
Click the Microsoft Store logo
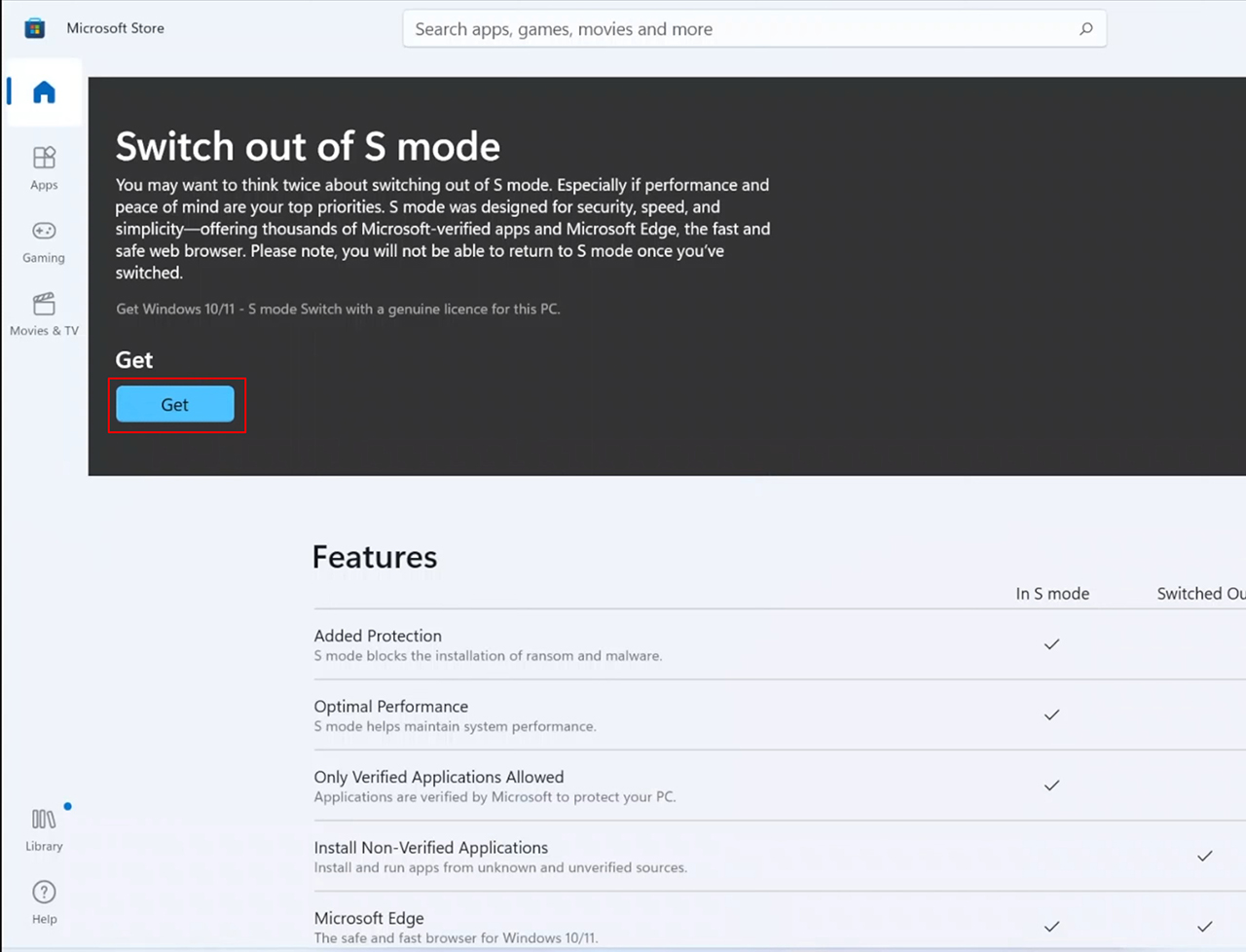(35, 27)
